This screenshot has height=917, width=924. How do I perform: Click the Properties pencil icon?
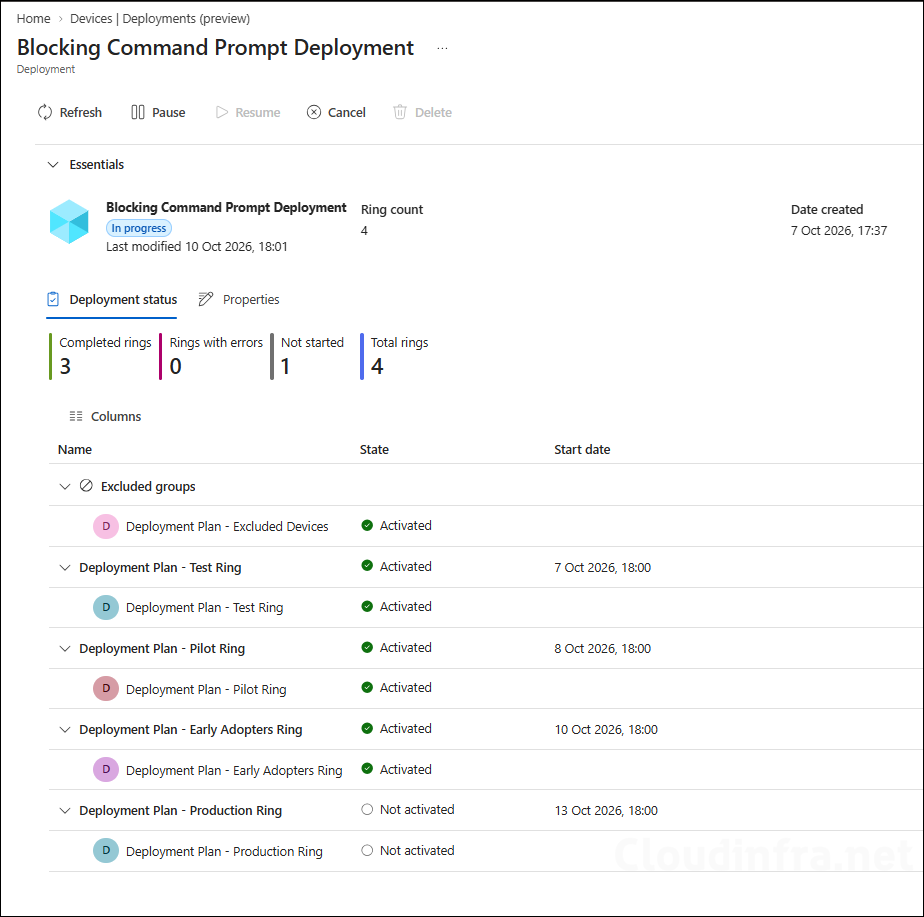(x=206, y=299)
